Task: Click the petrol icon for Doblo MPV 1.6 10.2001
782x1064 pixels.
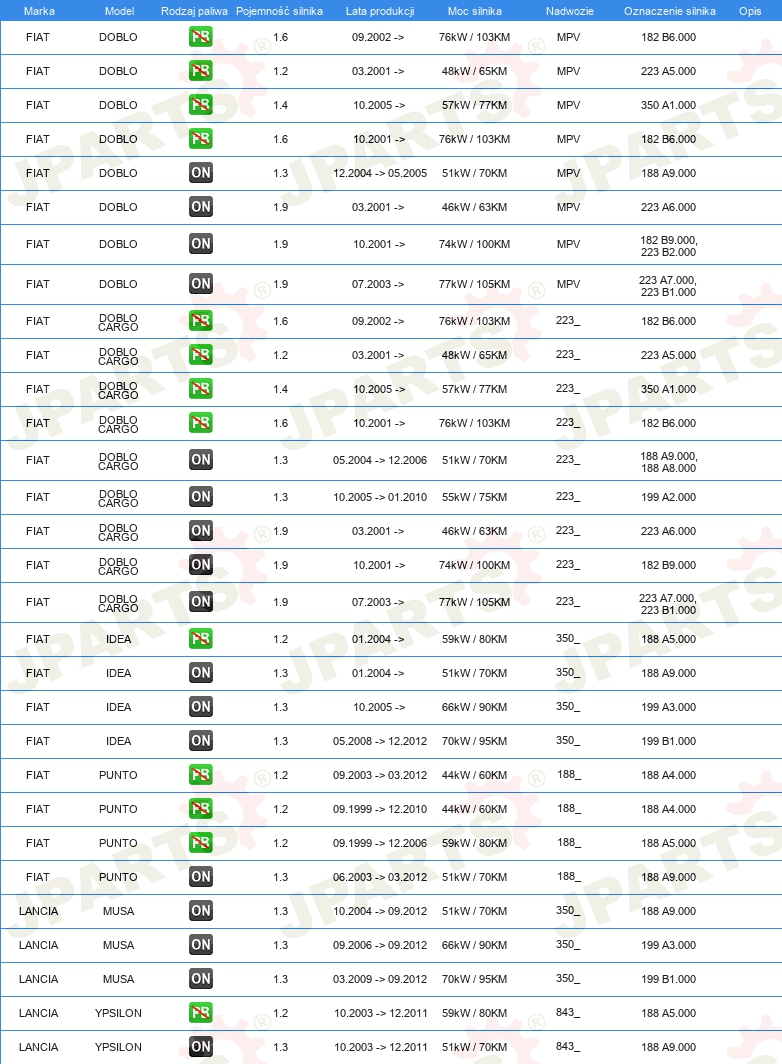Action: (x=200, y=138)
